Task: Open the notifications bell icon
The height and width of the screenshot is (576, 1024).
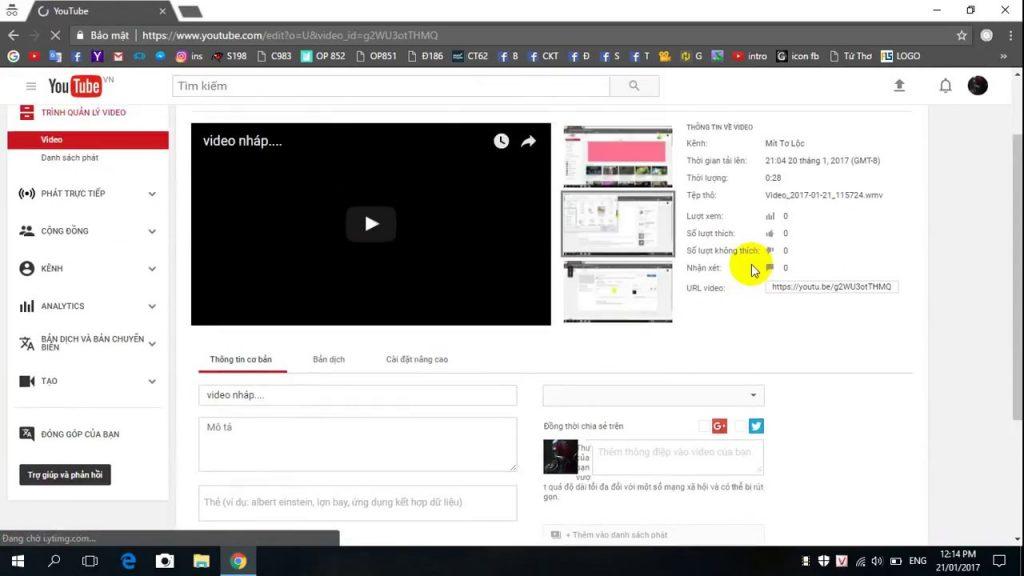Action: 944,86
